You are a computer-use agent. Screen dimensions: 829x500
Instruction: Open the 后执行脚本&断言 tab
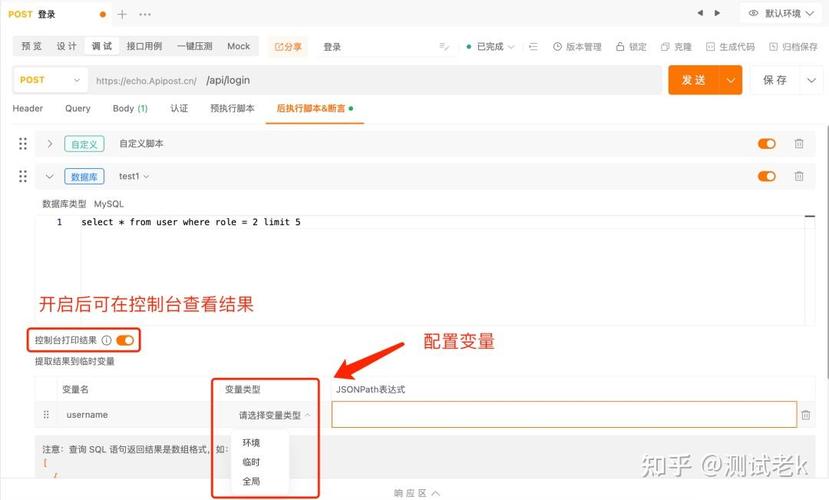point(315,108)
